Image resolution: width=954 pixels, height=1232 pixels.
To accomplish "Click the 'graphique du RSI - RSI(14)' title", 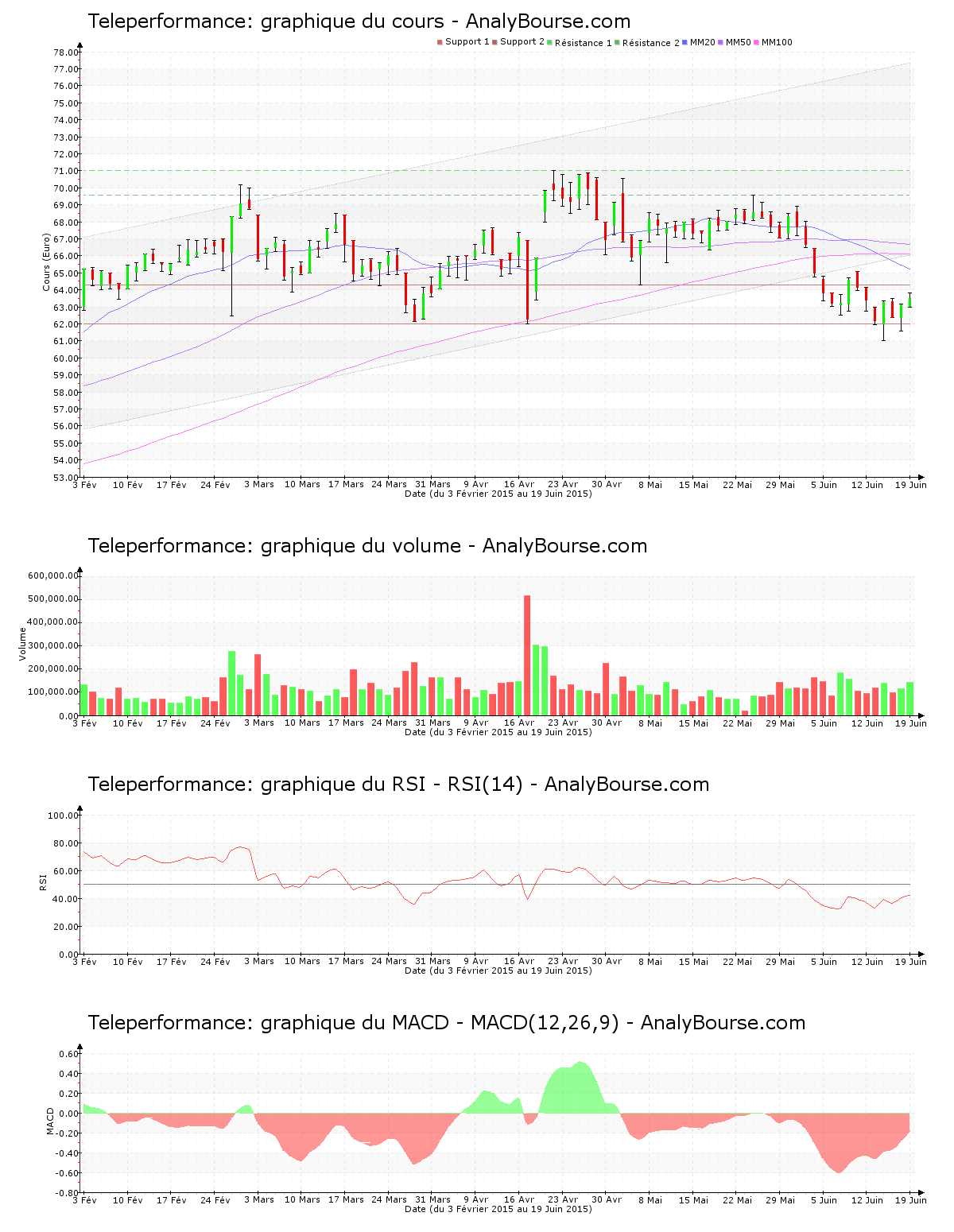I will point(398,785).
